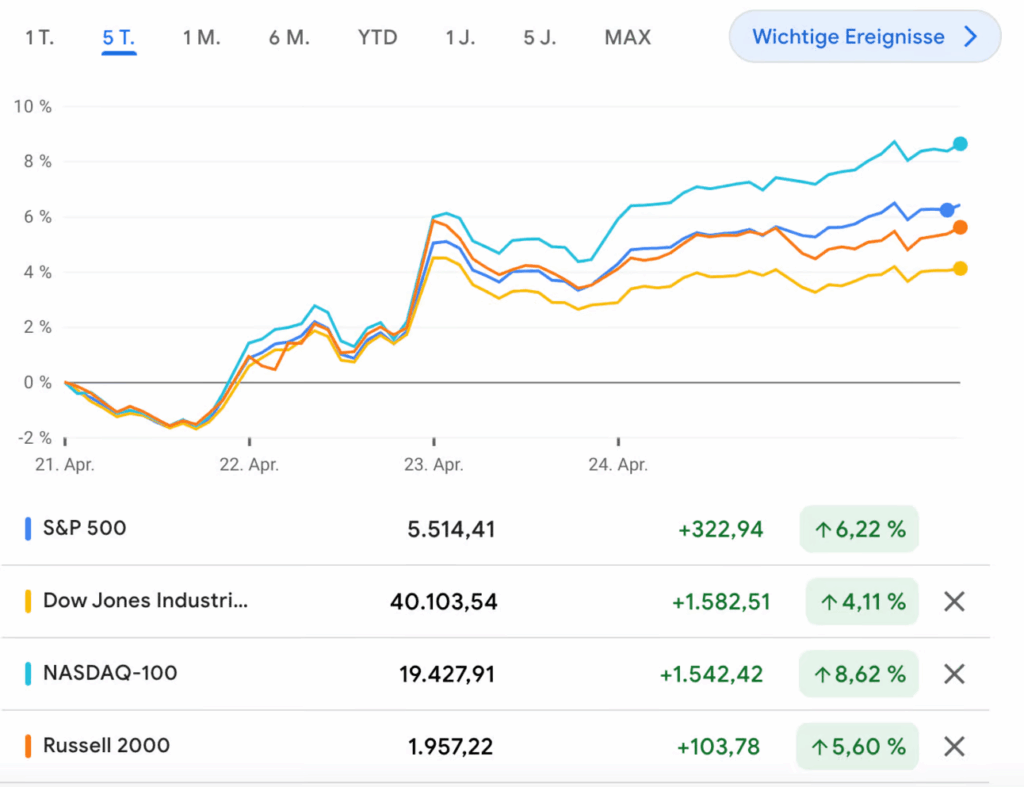Show the YTD time range
Image resolution: width=1024 pixels, height=787 pixels.
(x=377, y=38)
